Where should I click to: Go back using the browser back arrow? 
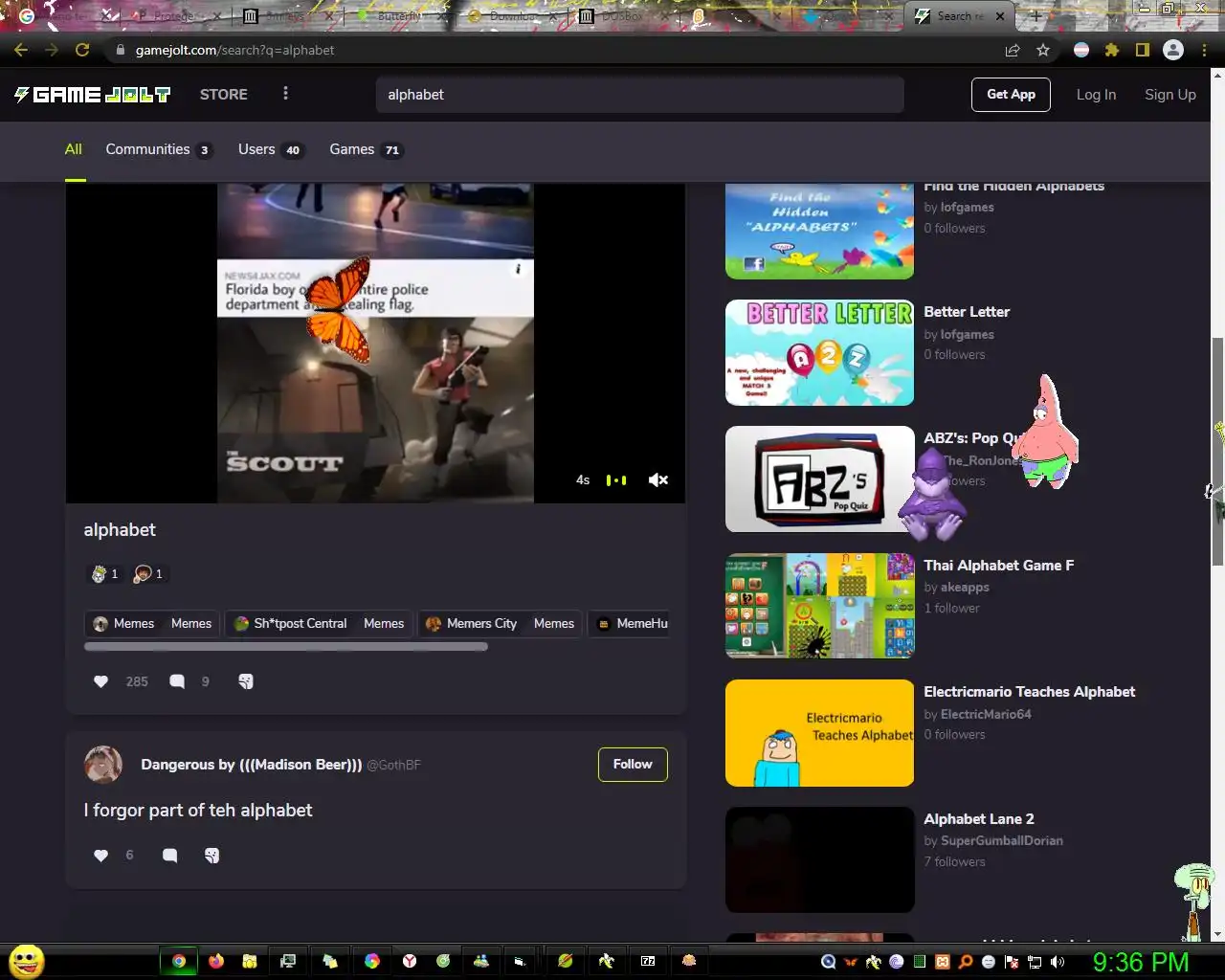click(21, 50)
